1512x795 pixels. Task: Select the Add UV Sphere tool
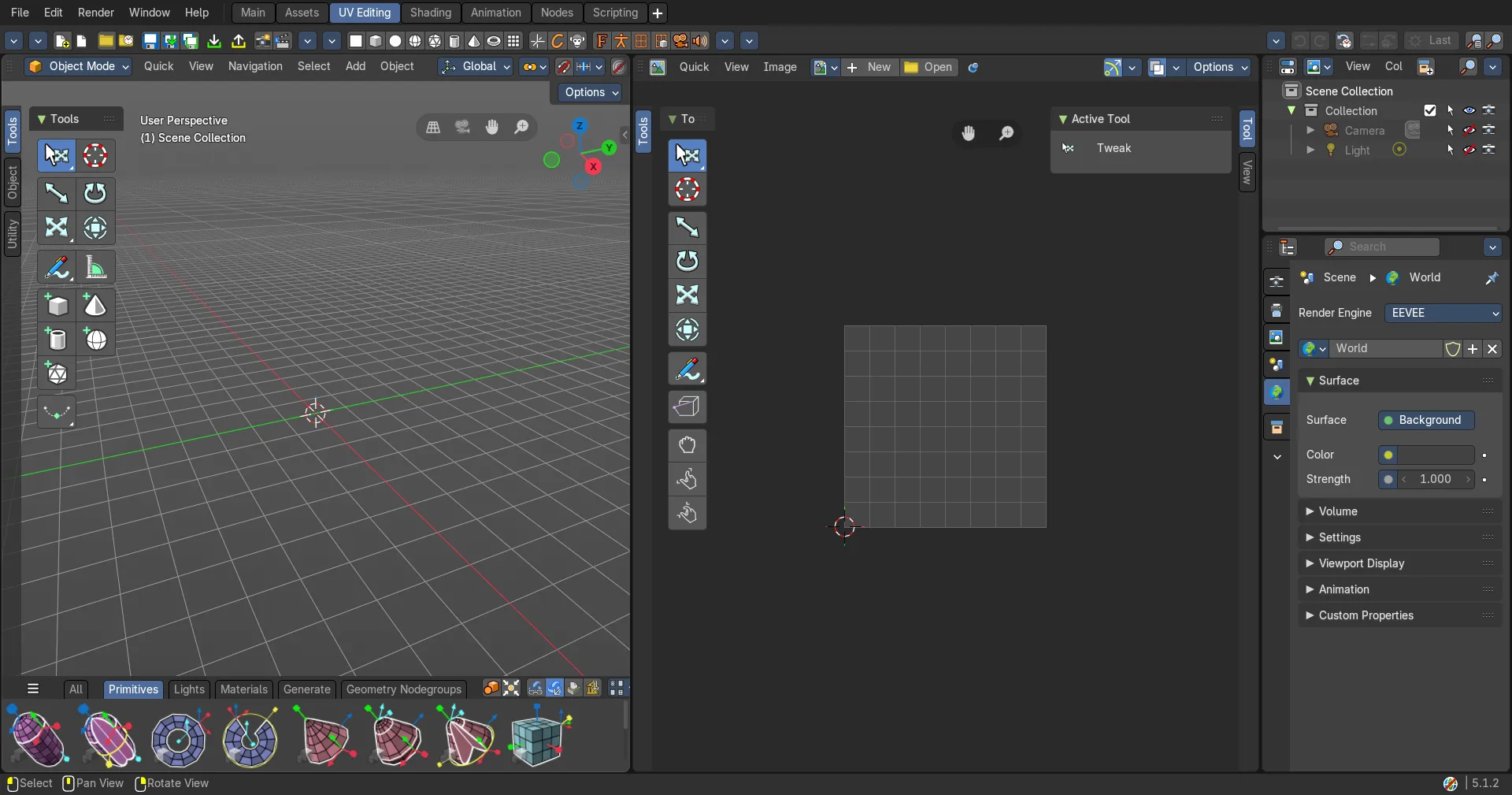(95, 340)
